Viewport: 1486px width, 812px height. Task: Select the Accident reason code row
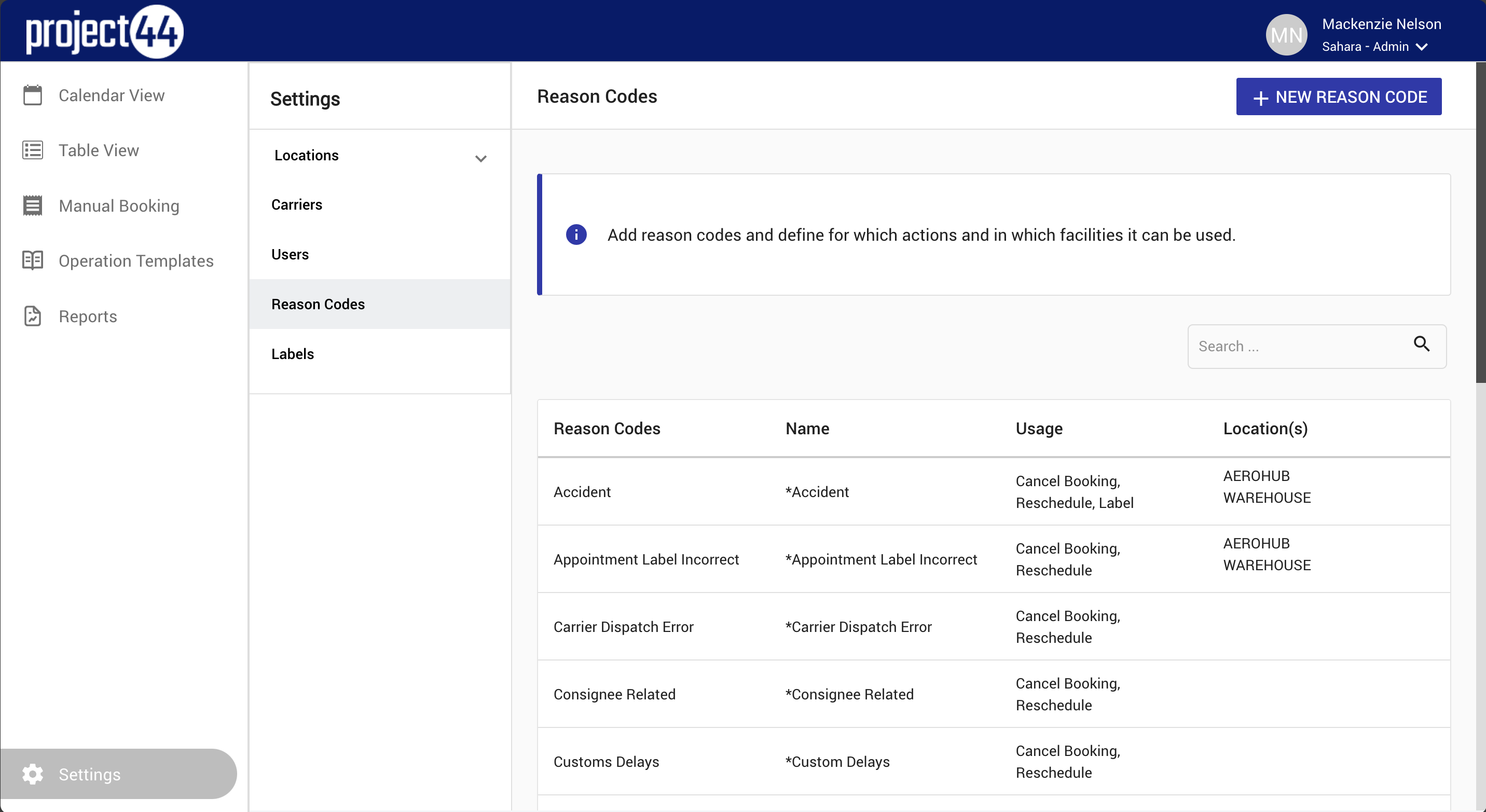tap(994, 491)
